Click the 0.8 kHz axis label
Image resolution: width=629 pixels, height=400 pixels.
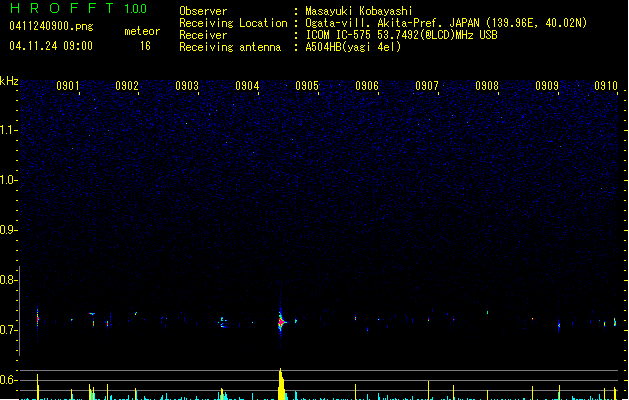(x=8, y=280)
